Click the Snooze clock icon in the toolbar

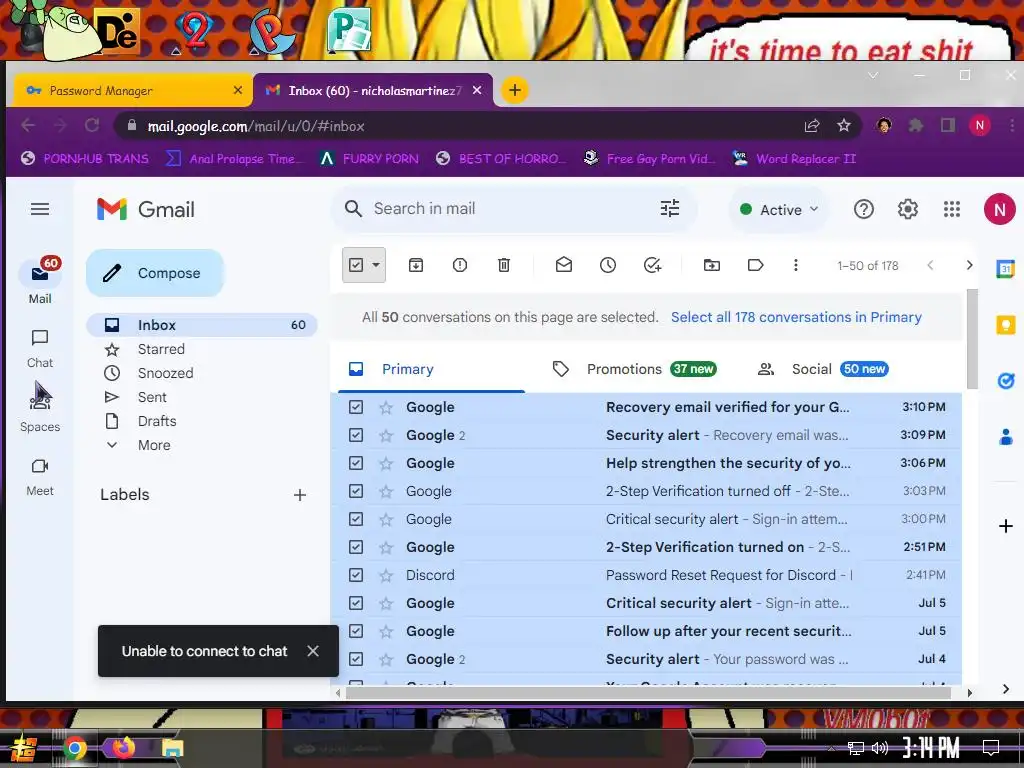coord(608,265)
